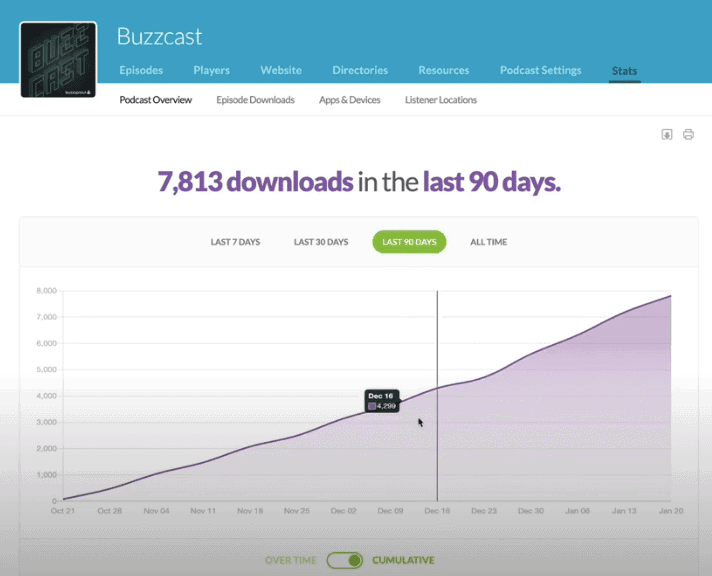
Task: Click the Dec 16 chart tooltip
Action: point(382,401)
